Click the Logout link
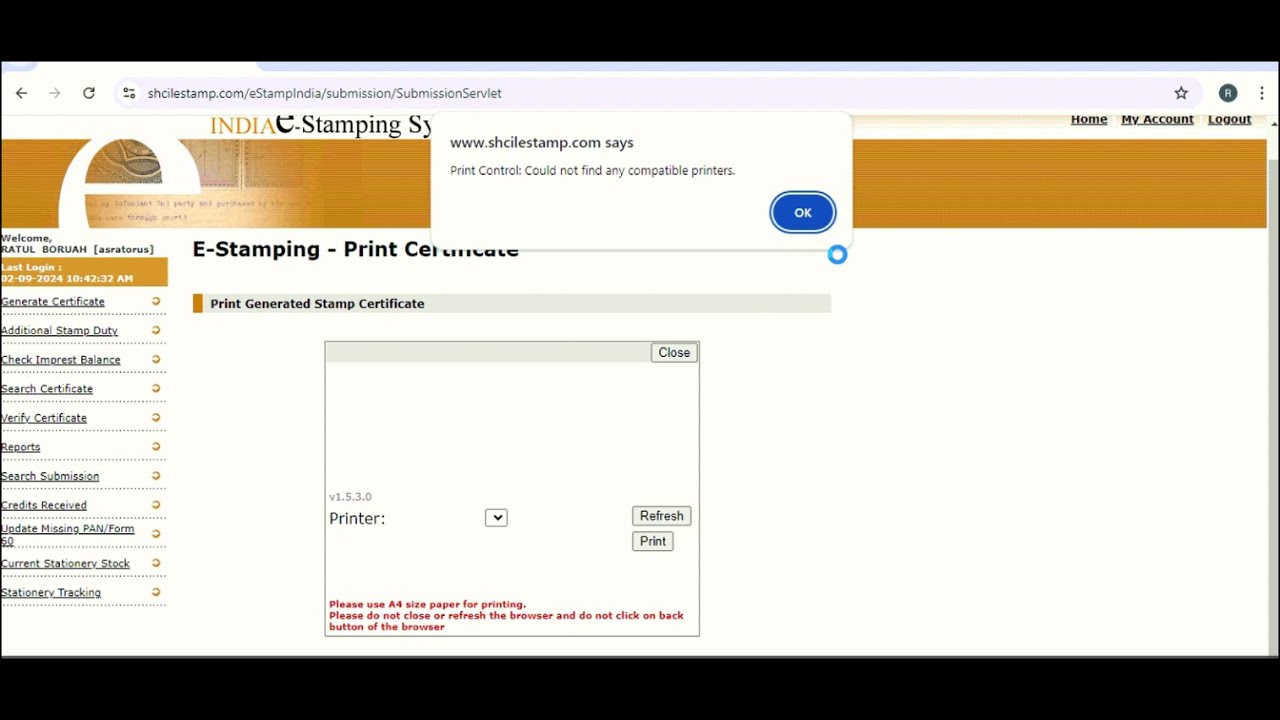This screenshot has height=720, width=1280. tap(1229, 119)
